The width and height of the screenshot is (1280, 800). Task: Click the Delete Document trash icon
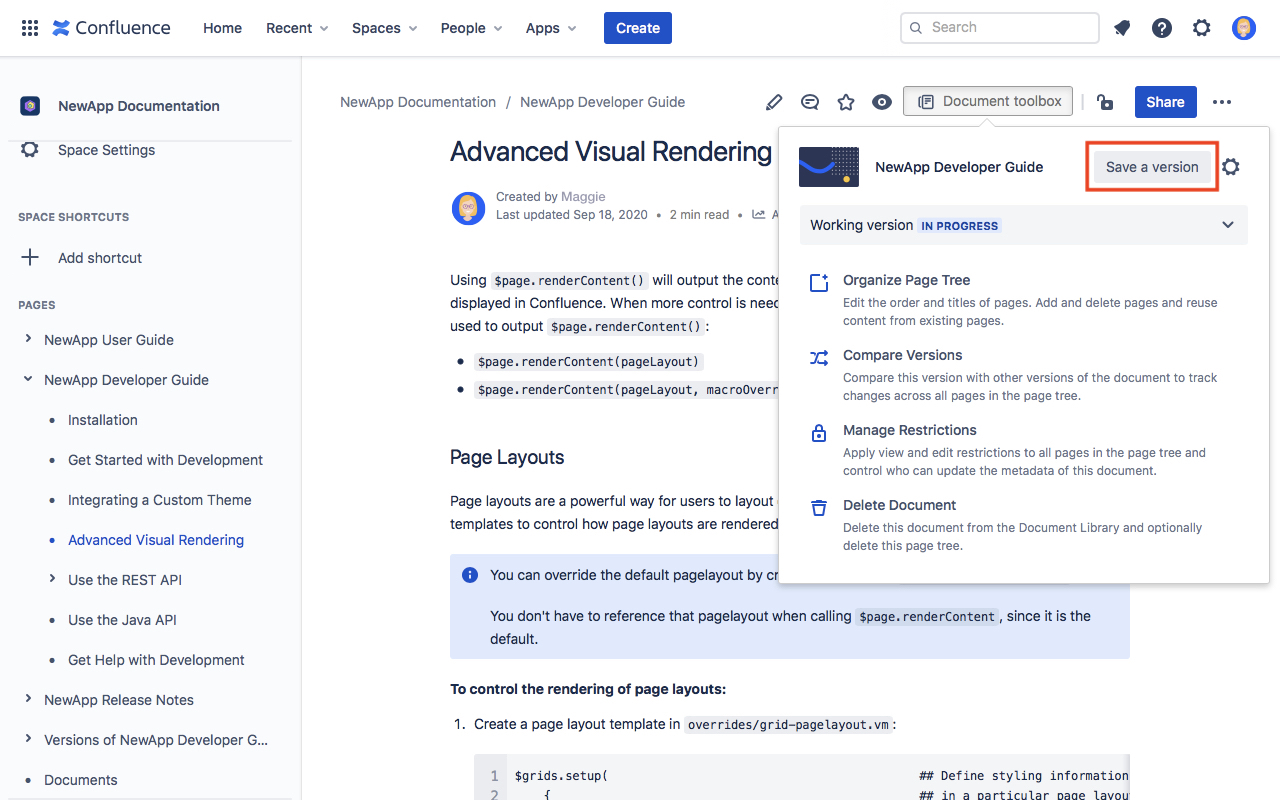point(819,508)
